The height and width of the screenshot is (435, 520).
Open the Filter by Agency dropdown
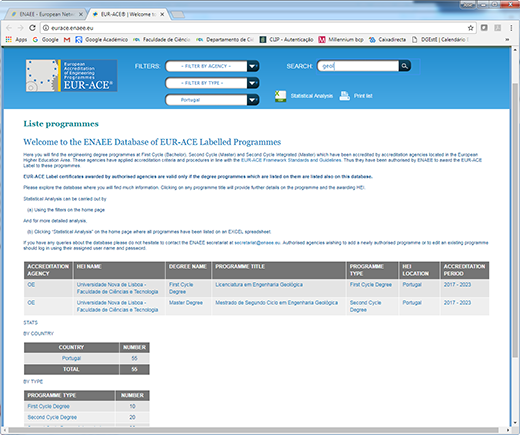point(212,66)
